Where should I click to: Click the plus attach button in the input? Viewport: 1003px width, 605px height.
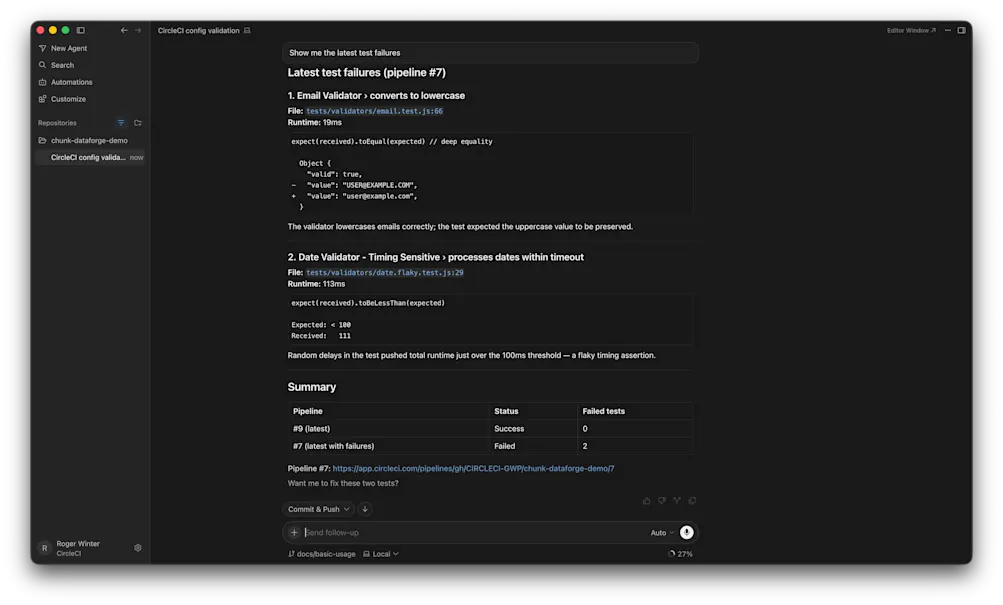(294, 532)
